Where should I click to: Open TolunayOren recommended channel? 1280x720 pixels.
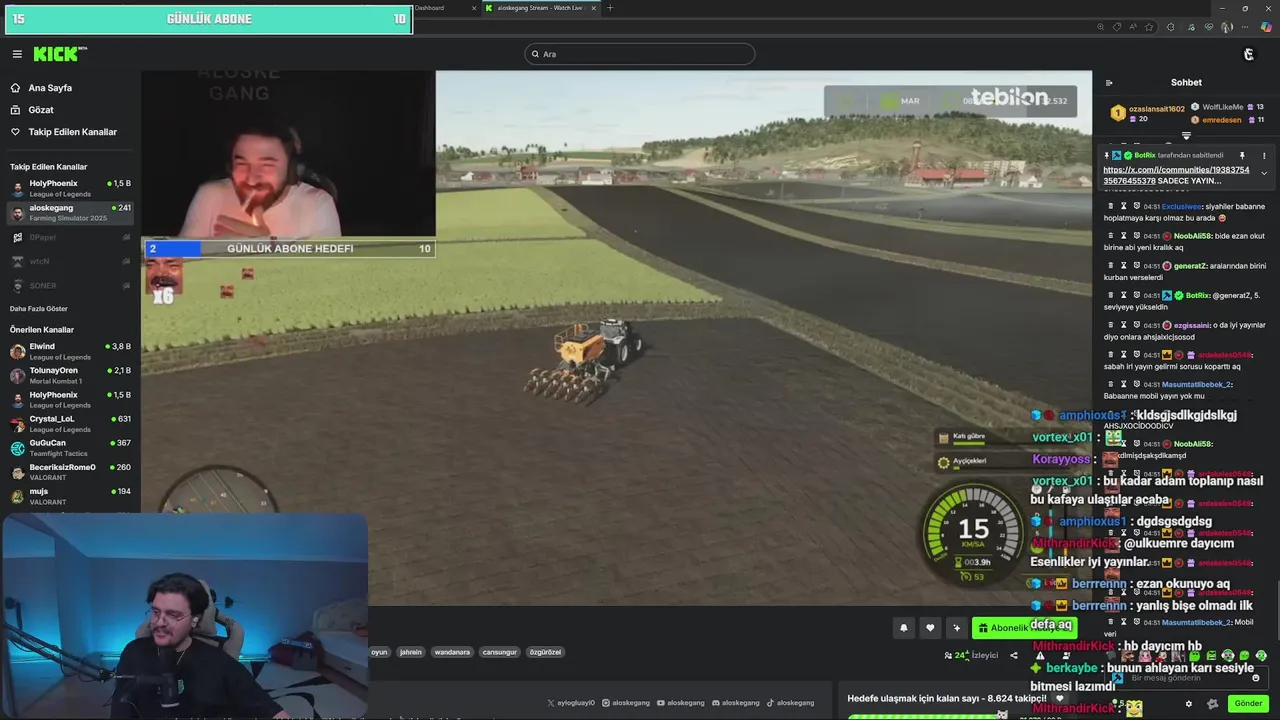pos(70,375)
